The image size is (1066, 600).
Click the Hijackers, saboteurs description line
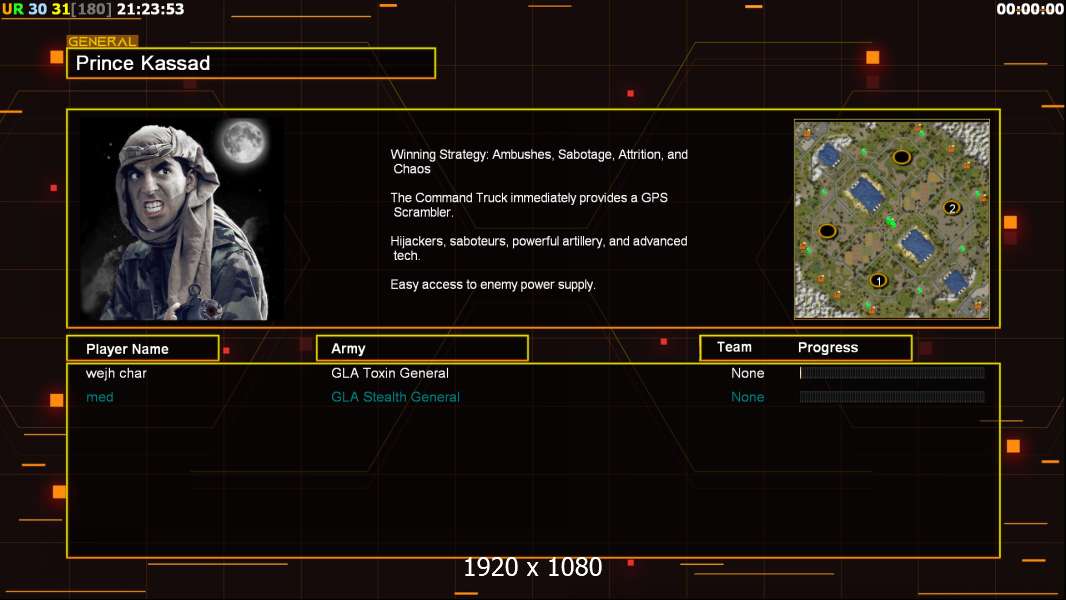pos(538,248)
